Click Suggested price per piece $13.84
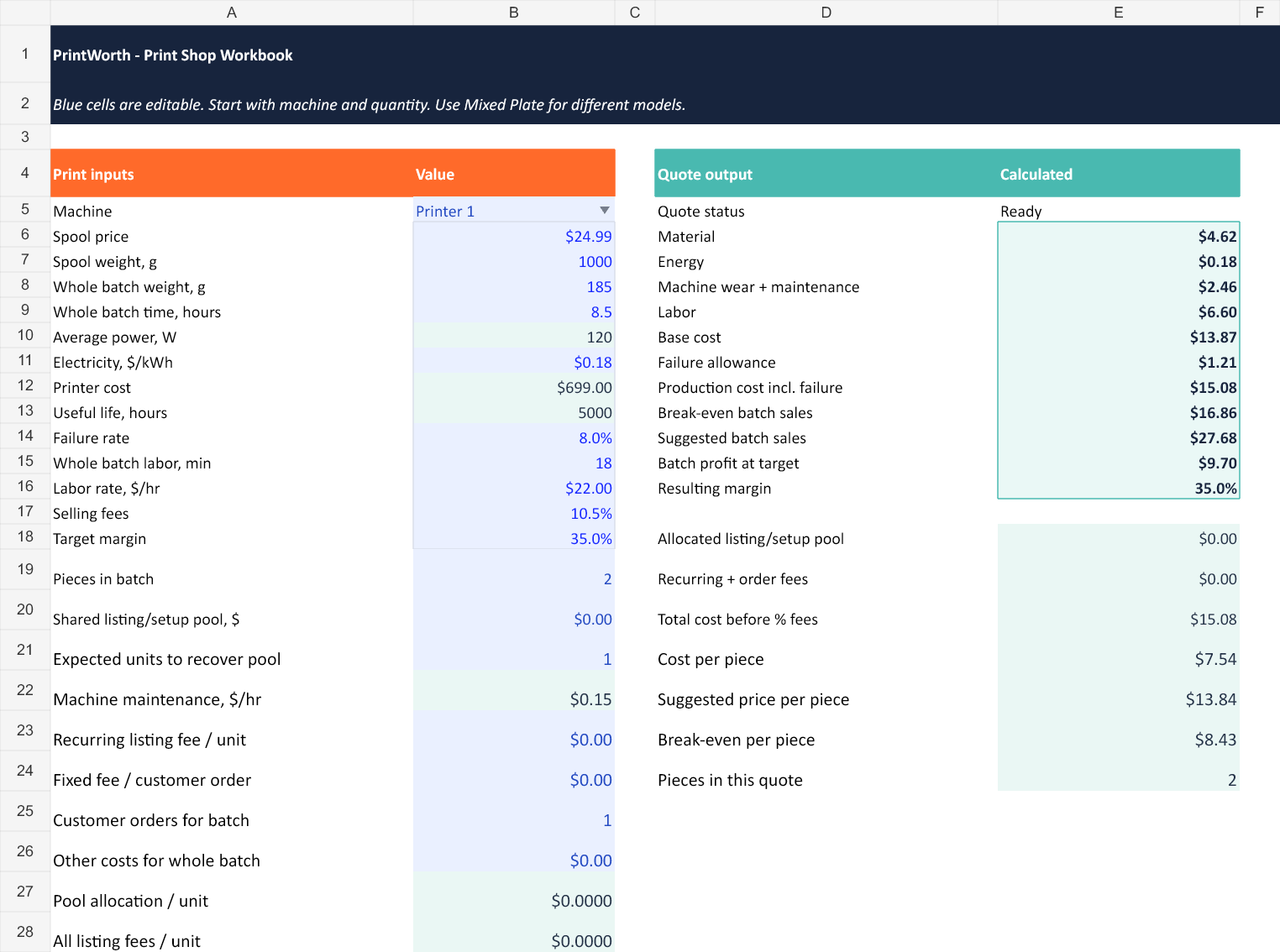Screen dimensions: 1280x952 [1119, 692]
